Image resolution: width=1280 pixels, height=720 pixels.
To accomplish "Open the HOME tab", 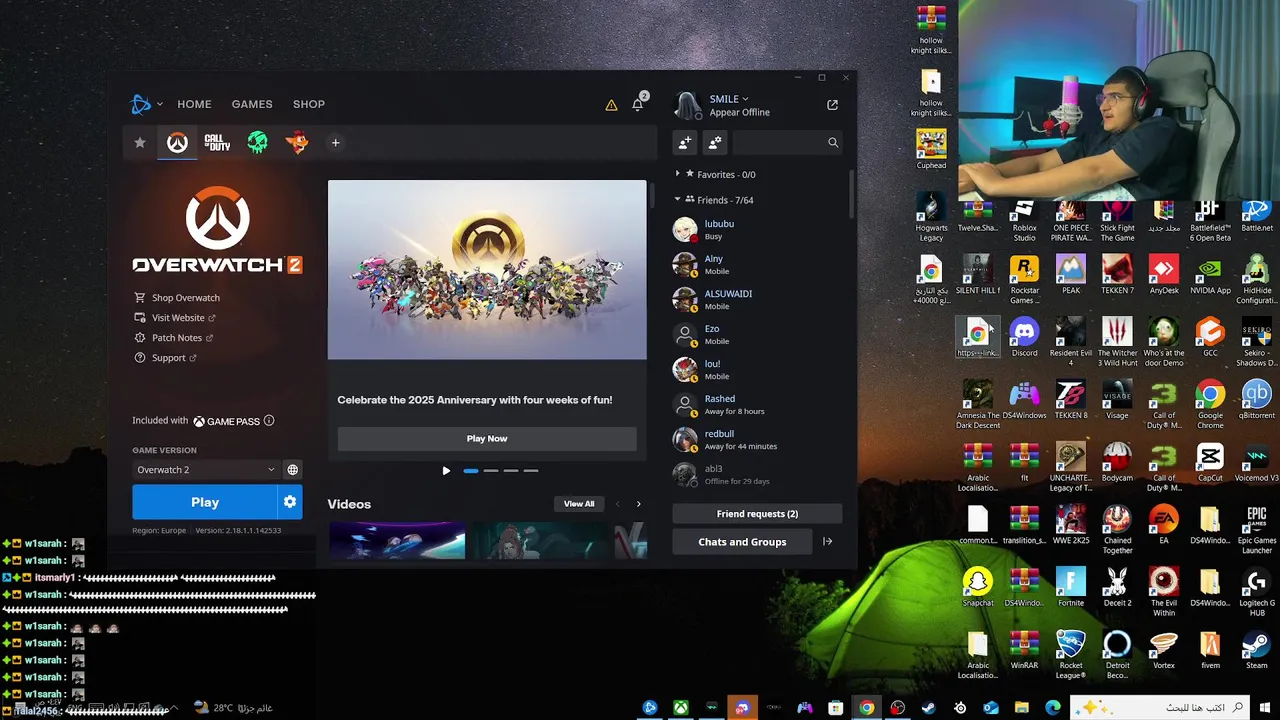I will point(194,104).
